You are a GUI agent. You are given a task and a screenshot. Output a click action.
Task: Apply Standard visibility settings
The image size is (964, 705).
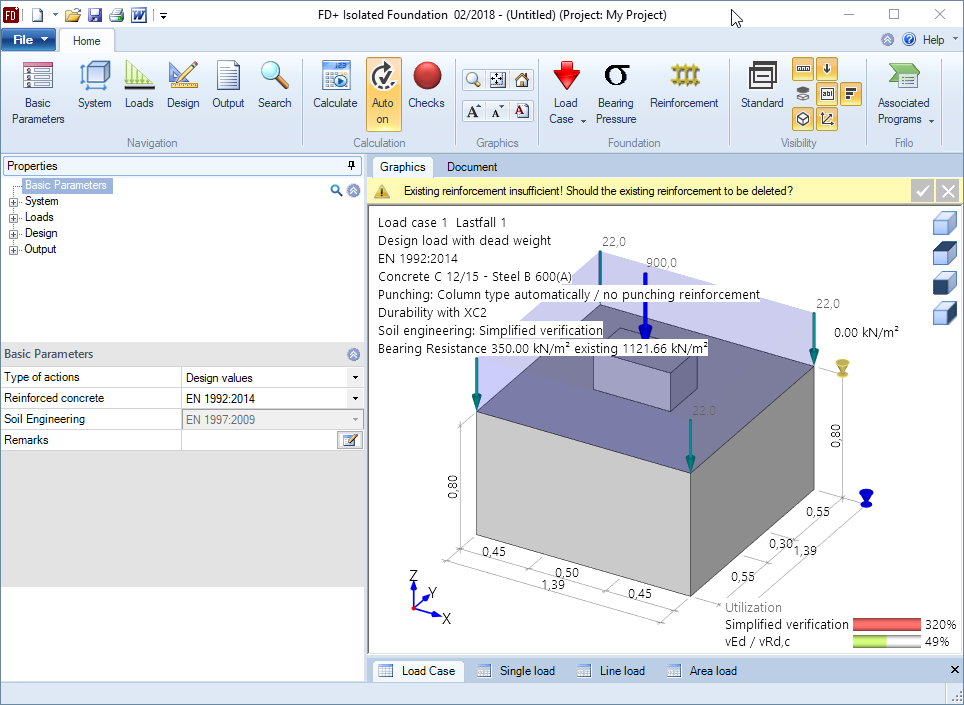[x=762, y=86]
